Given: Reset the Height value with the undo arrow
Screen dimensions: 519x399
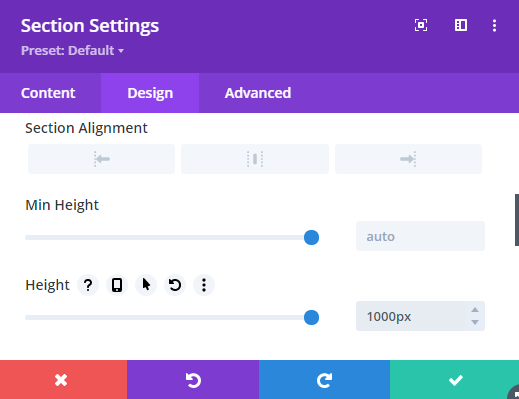Looking at the screenshot, I should tap(175, 285).
